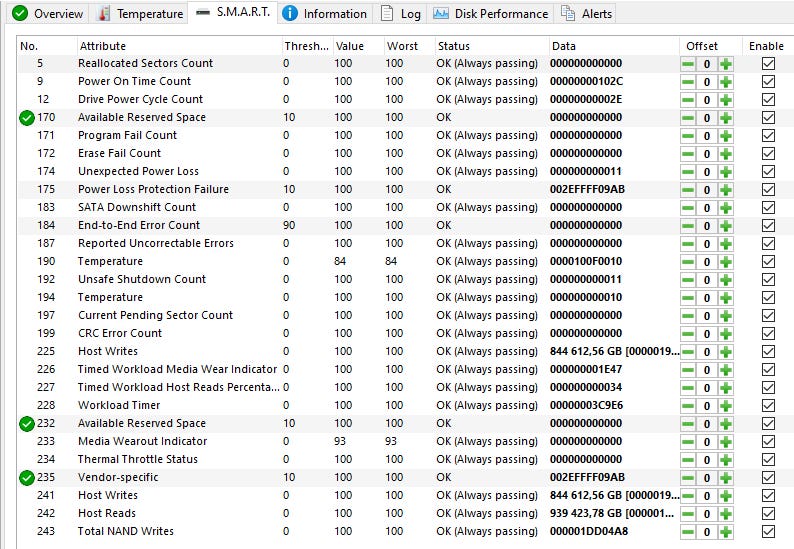Increase offset for Reallocated Sectors Count
The width and height of the screenshot is (794, 549).
coord(726,64)
